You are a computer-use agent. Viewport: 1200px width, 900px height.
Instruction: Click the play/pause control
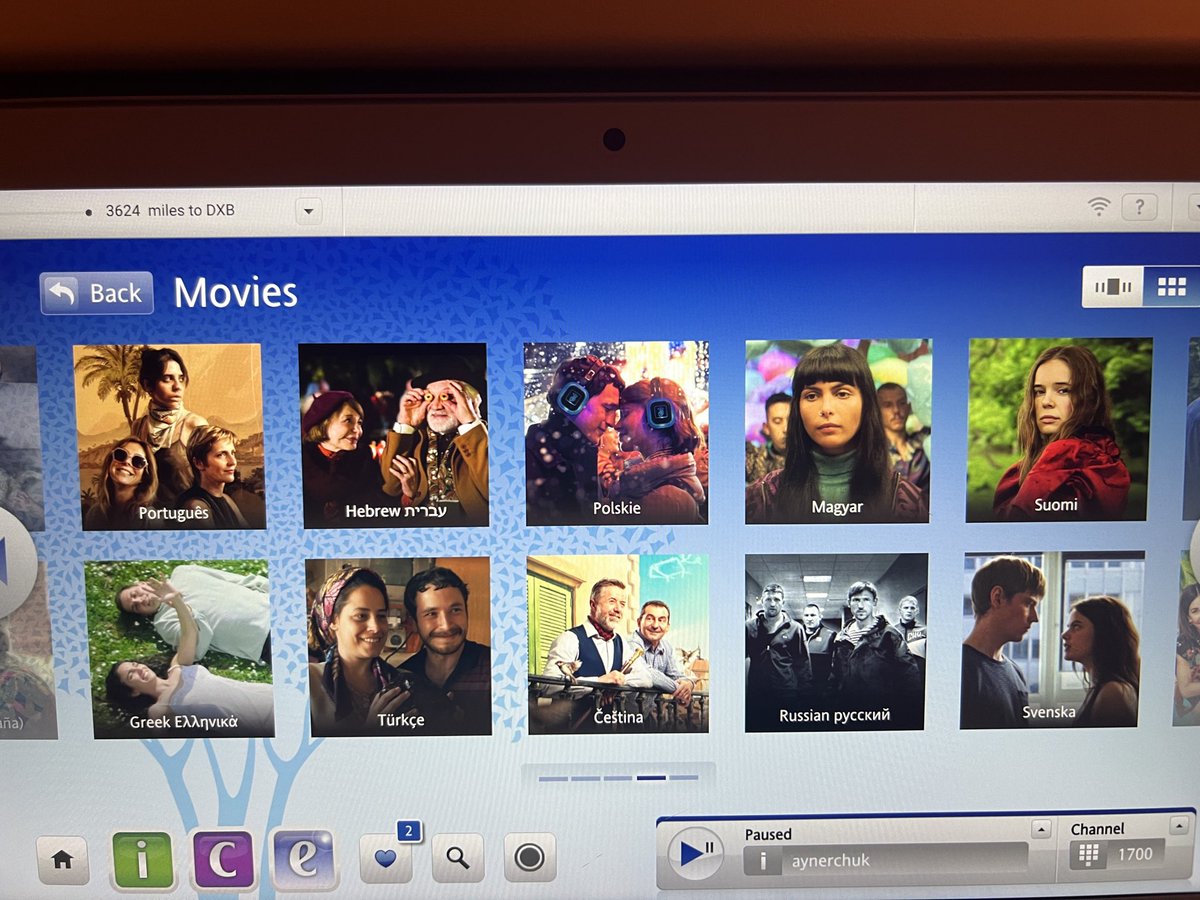pyautogui.click(x=695, y=853)
